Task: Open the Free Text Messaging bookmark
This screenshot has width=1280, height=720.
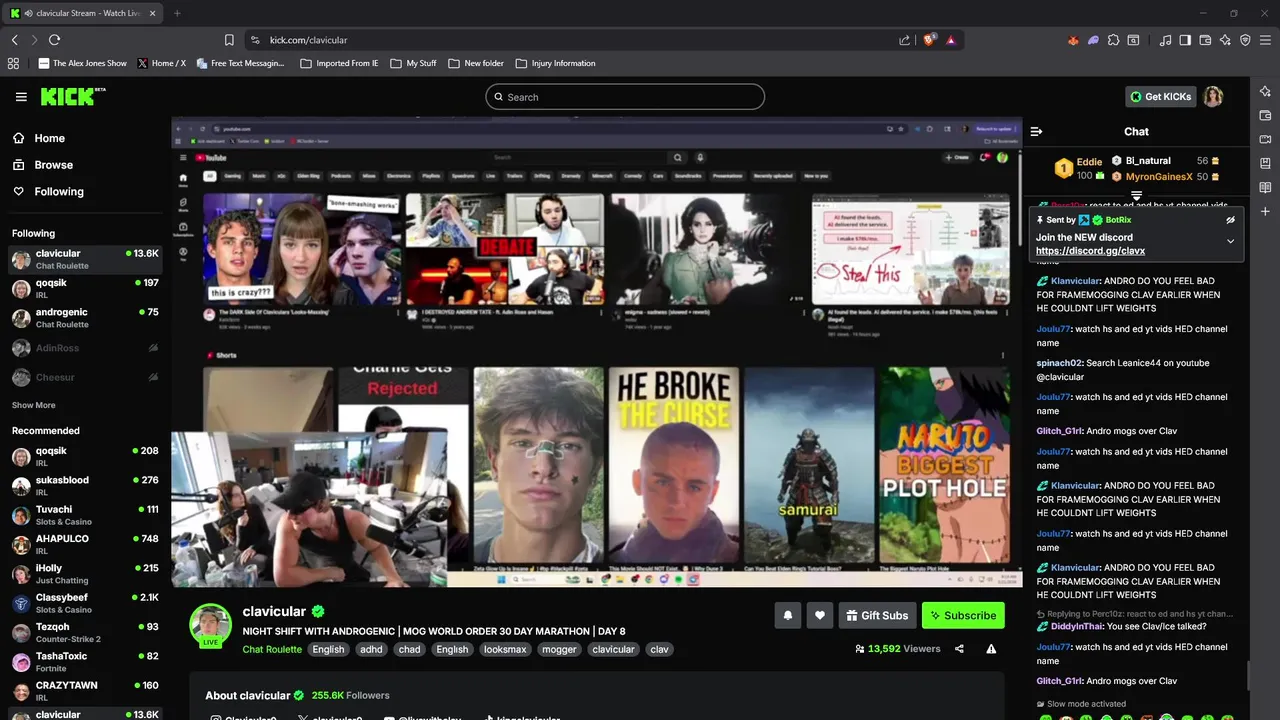Action: click(241, 63)
